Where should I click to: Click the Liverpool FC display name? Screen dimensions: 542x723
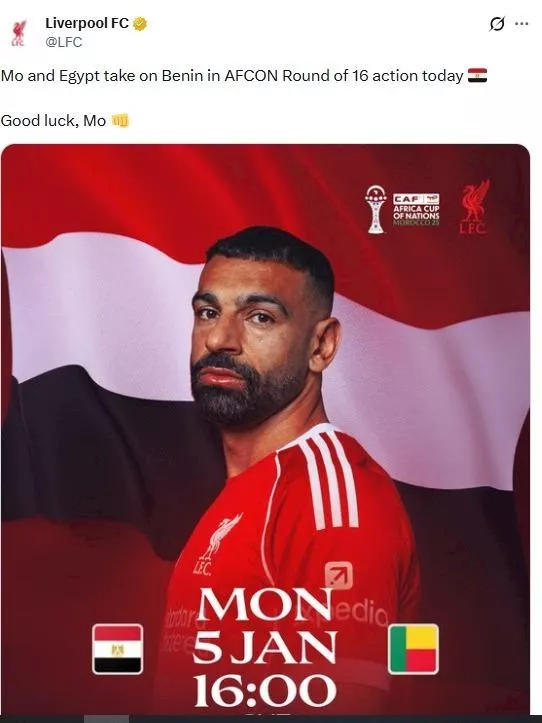click(87, 24)
